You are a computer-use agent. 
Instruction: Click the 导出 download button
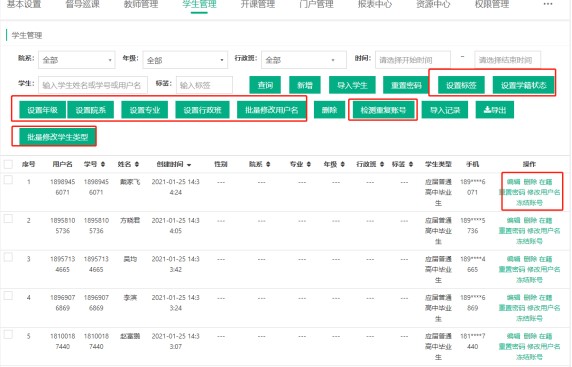click(x=495, y=110)
